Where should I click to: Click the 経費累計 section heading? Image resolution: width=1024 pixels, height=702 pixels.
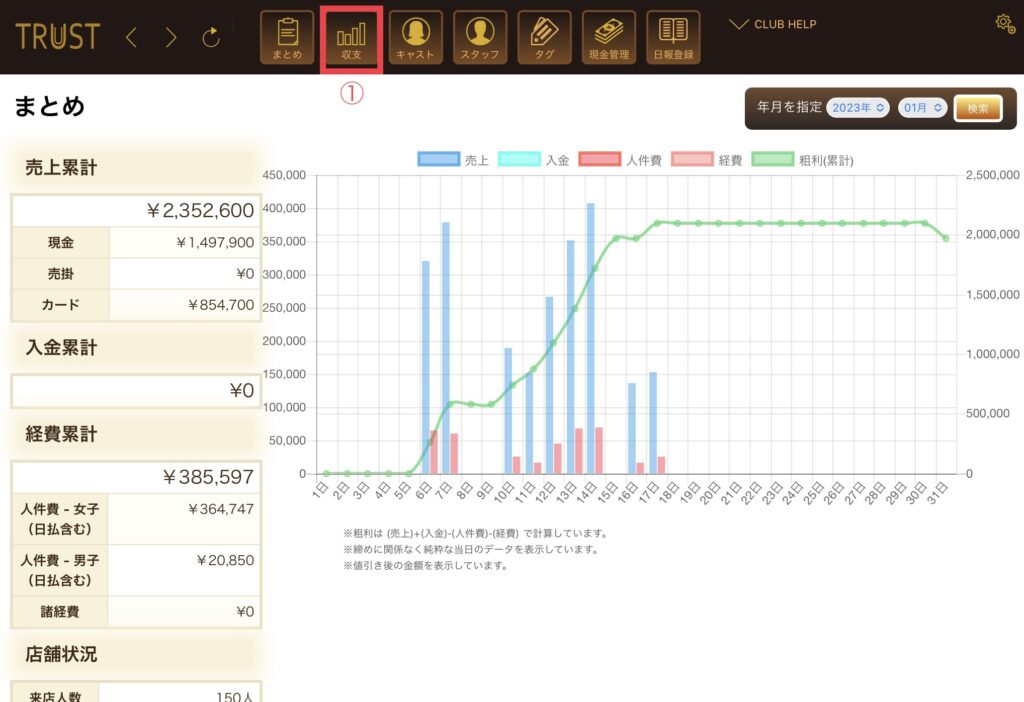(x=61, y=434)
